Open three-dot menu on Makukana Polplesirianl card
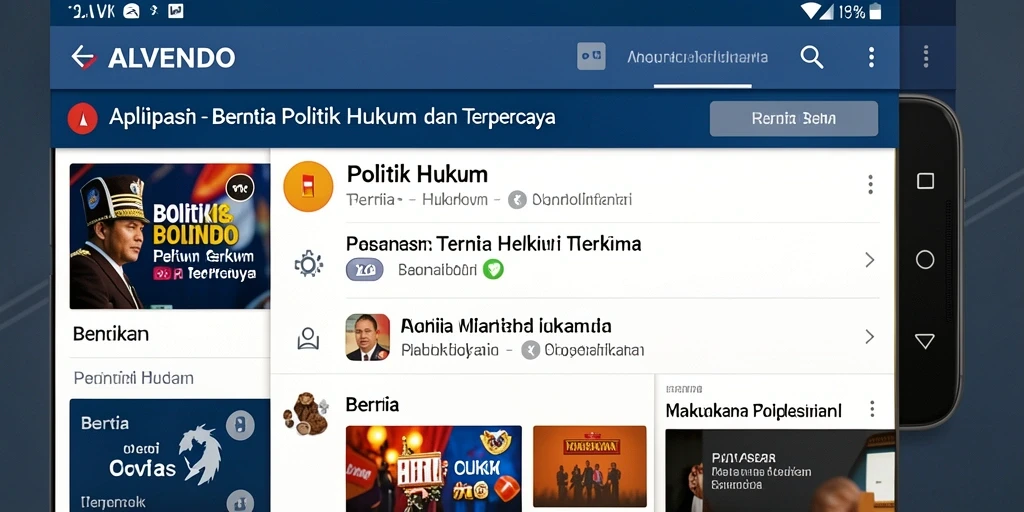1024x512 pixels. pos(872,409)
